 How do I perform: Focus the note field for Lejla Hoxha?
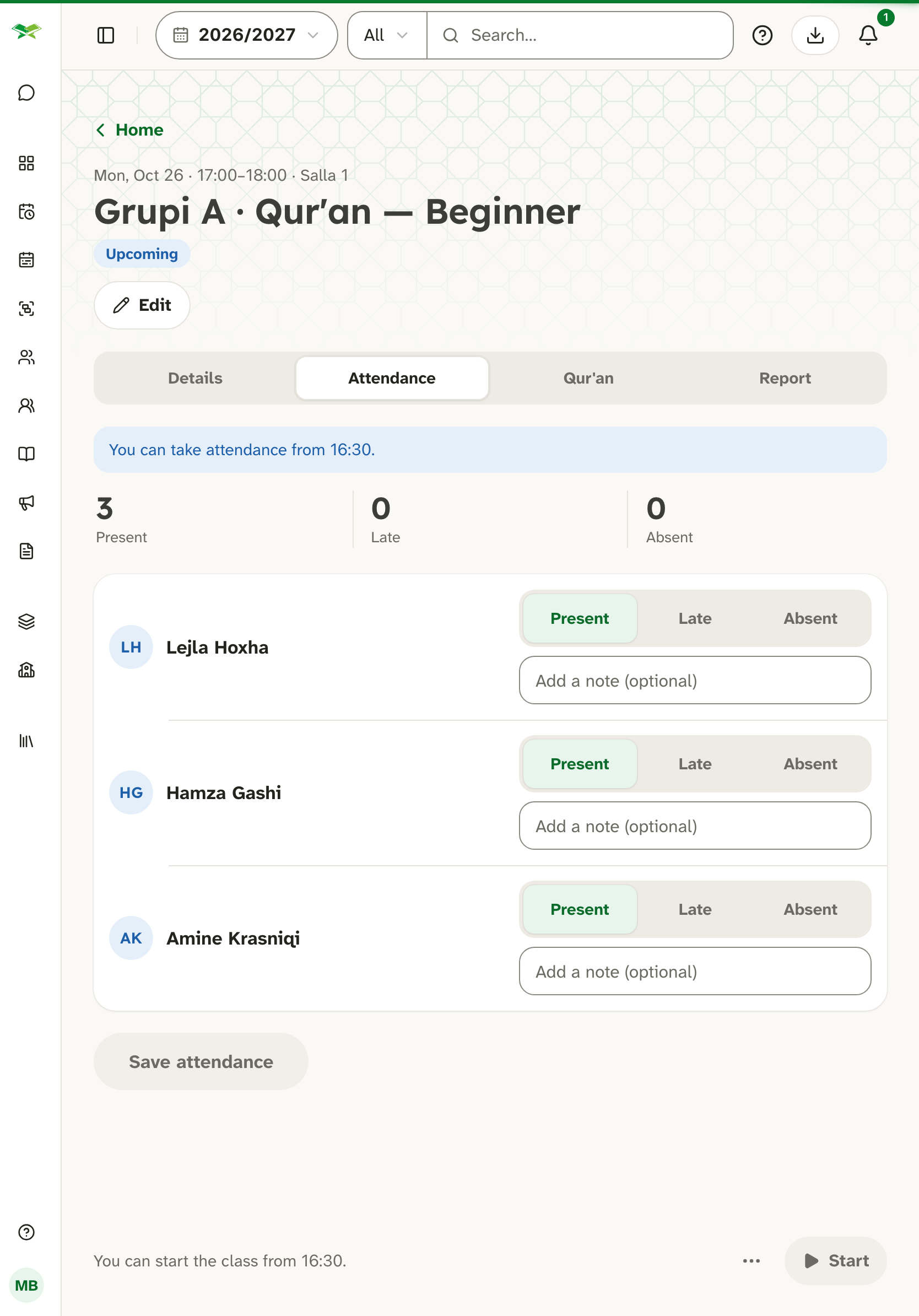[695, 681]
